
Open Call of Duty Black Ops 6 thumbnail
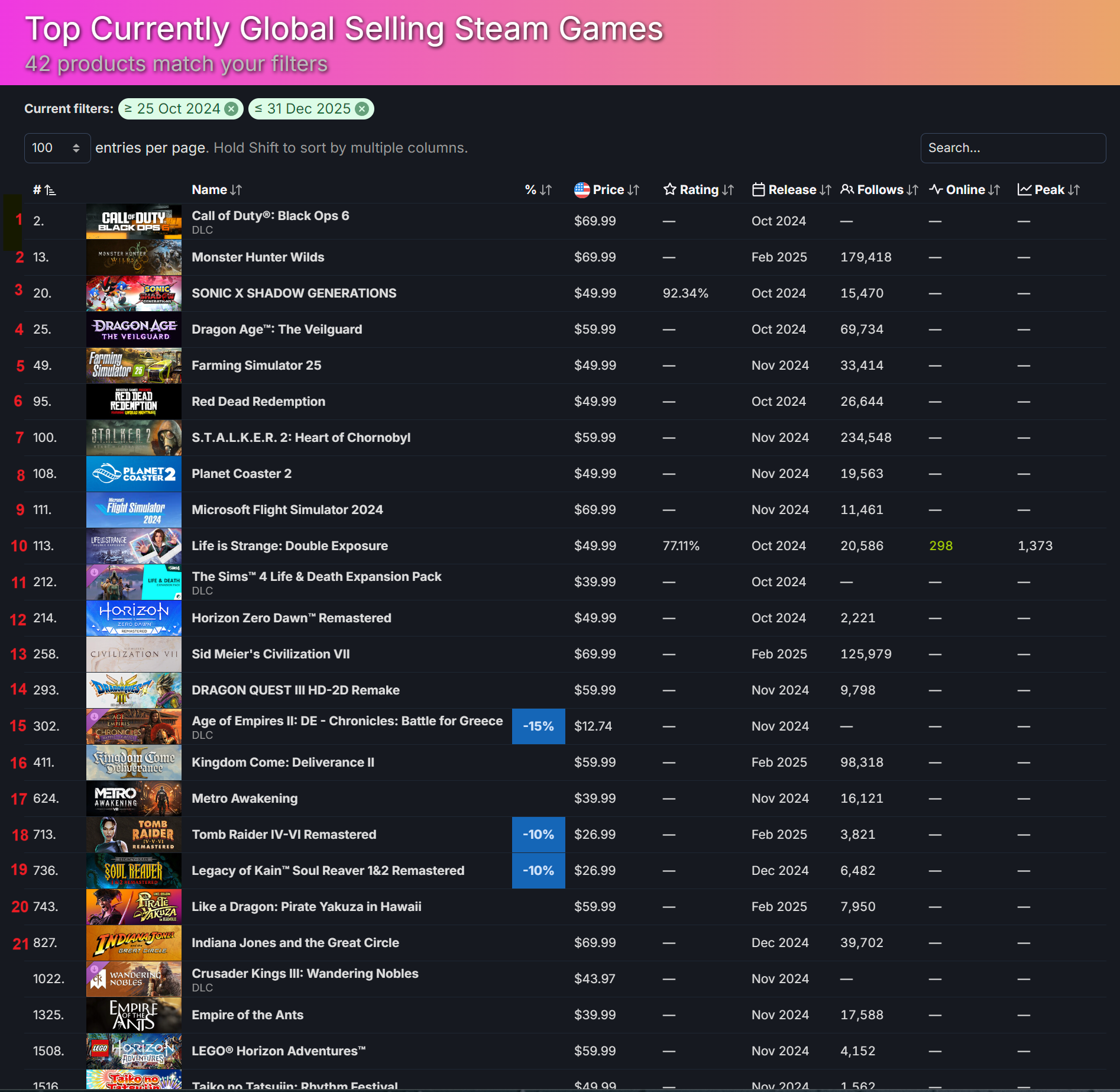[134, 221]
